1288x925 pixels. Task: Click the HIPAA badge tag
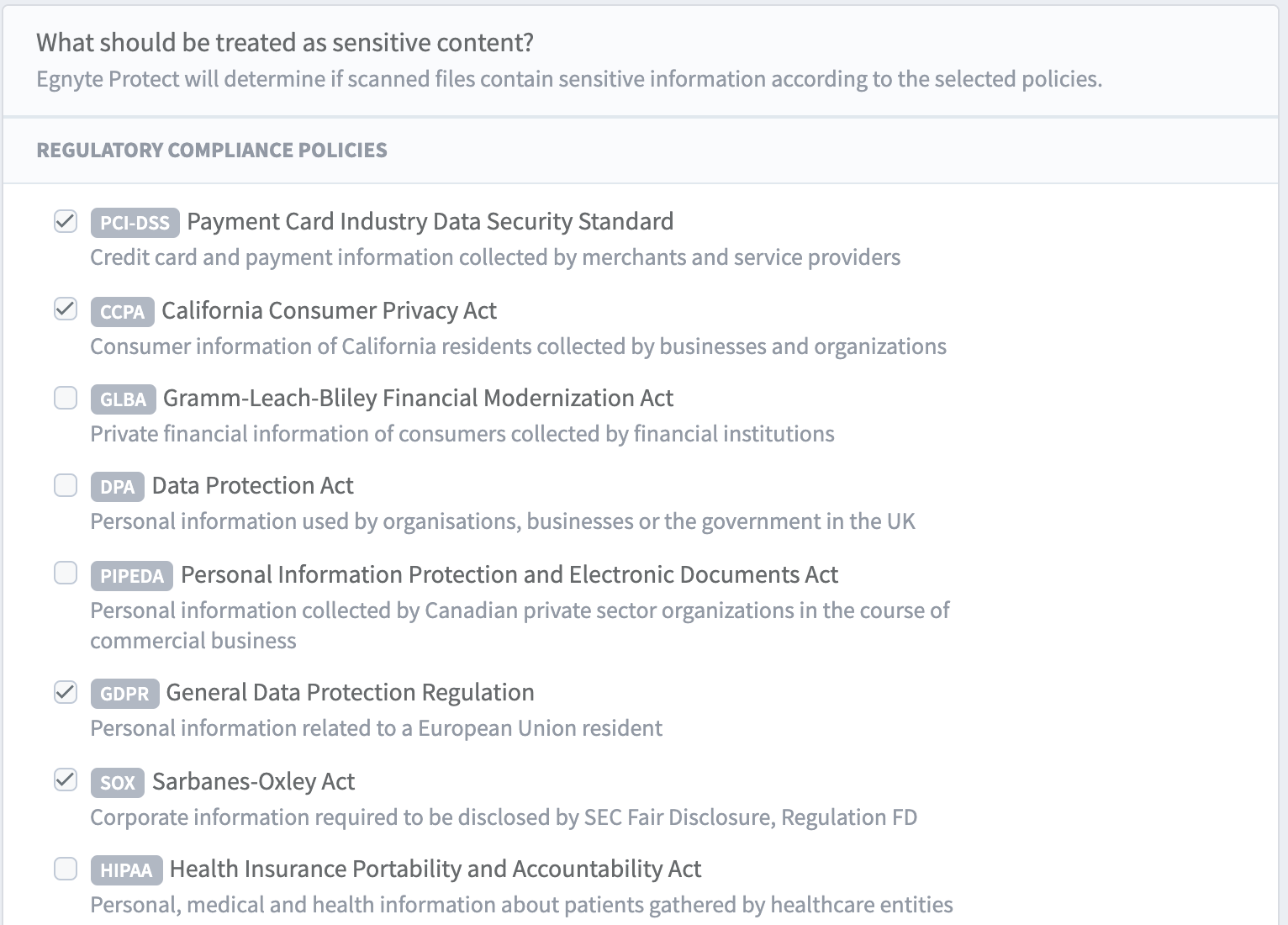(126, 870)
